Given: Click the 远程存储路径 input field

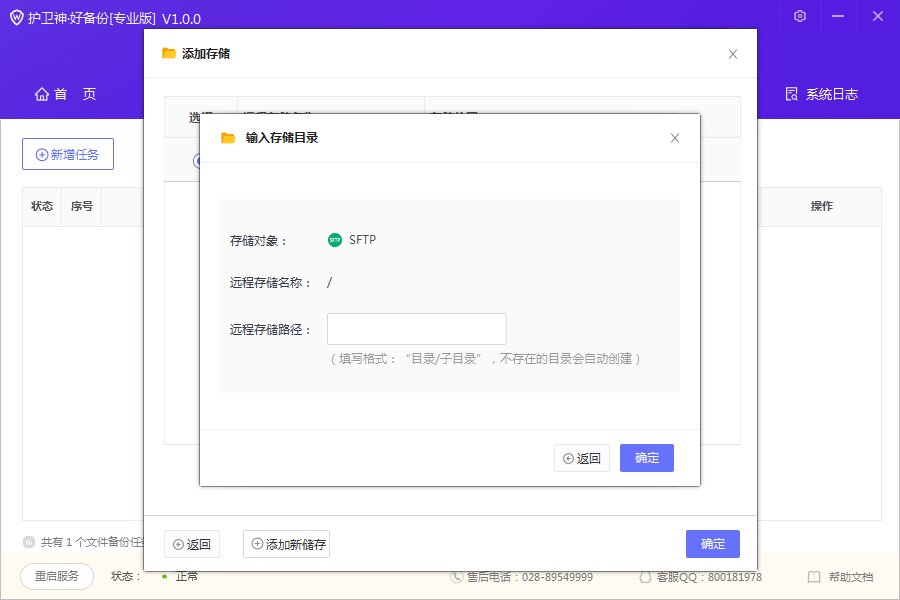Looking at the screenshot, I should 417,329.
